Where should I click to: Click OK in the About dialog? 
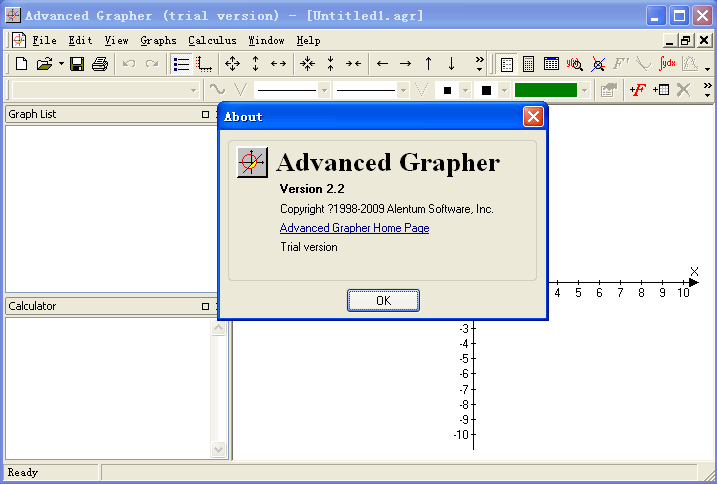(x=383, y=301)
